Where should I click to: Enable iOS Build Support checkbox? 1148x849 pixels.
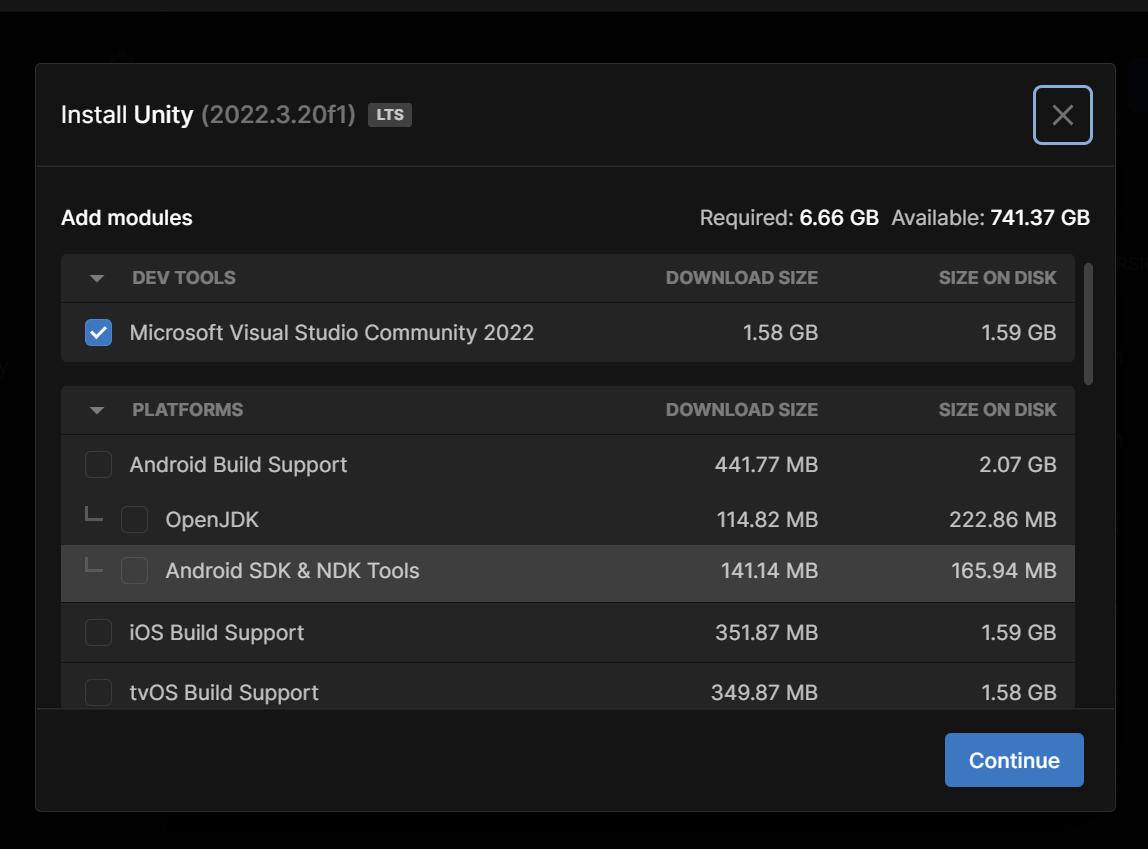[x=98, y=632]
